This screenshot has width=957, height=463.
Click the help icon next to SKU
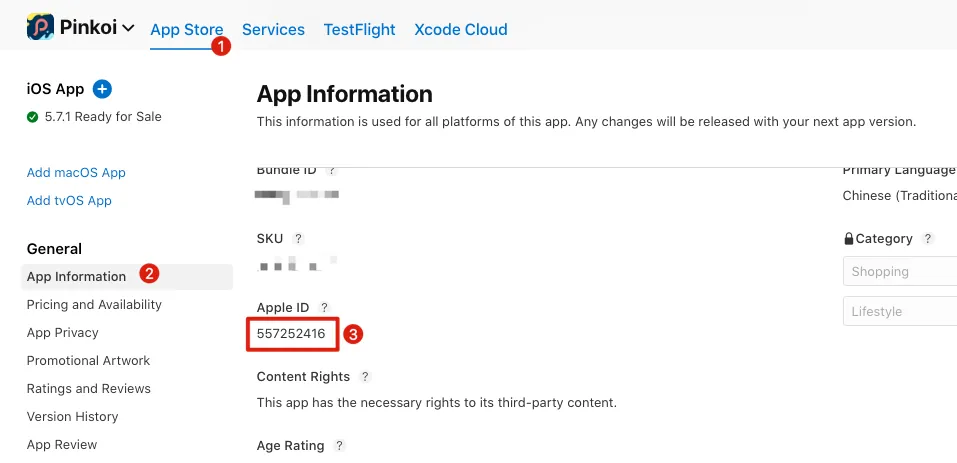(298, 239)
